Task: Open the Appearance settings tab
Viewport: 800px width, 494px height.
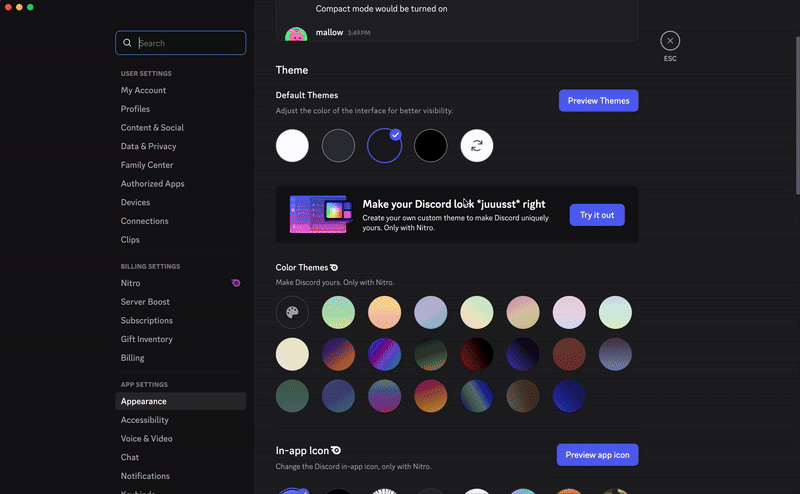Action: pyautogui.click(x=144, y=401)
